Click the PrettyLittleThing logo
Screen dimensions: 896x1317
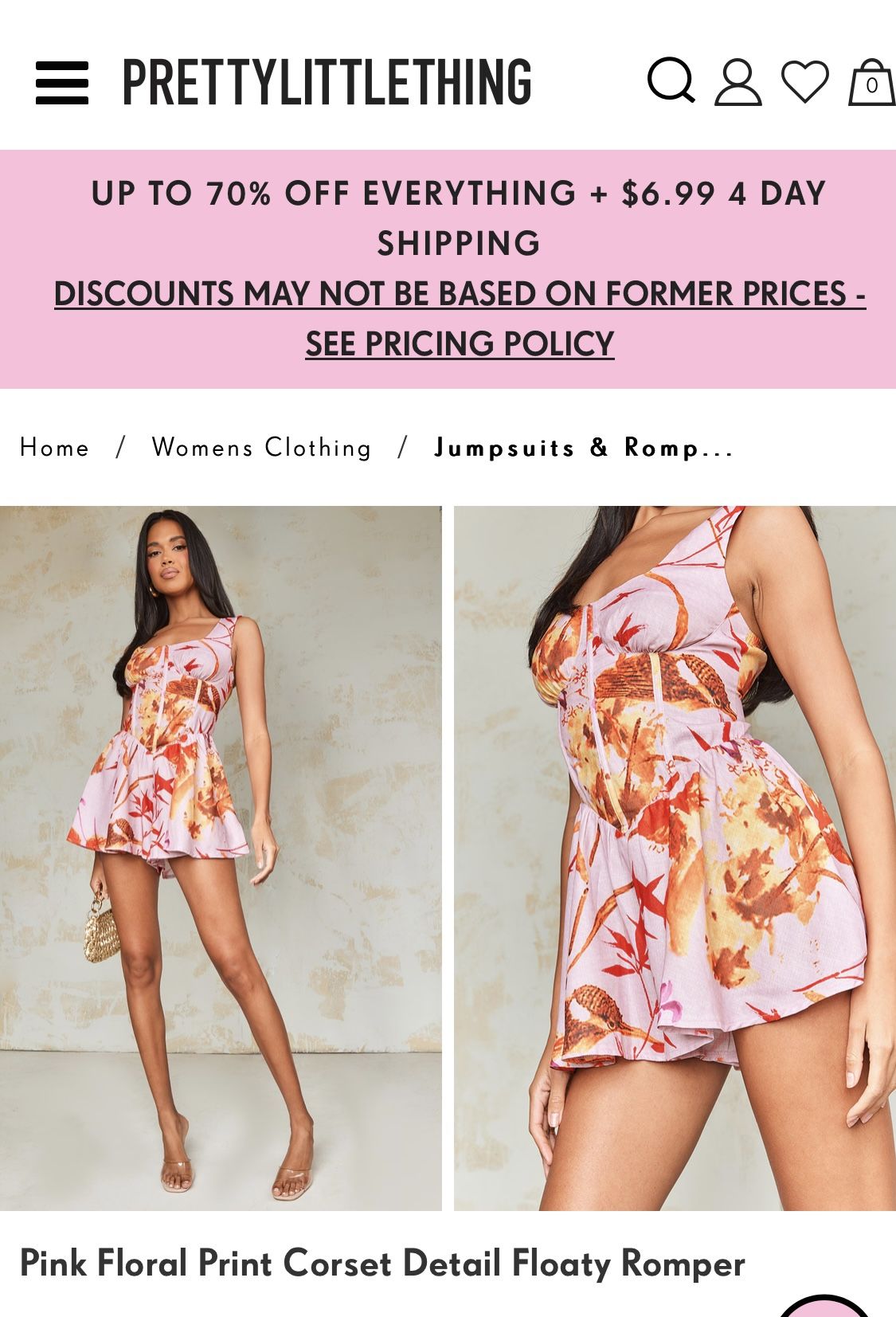(x=327, y=82)
